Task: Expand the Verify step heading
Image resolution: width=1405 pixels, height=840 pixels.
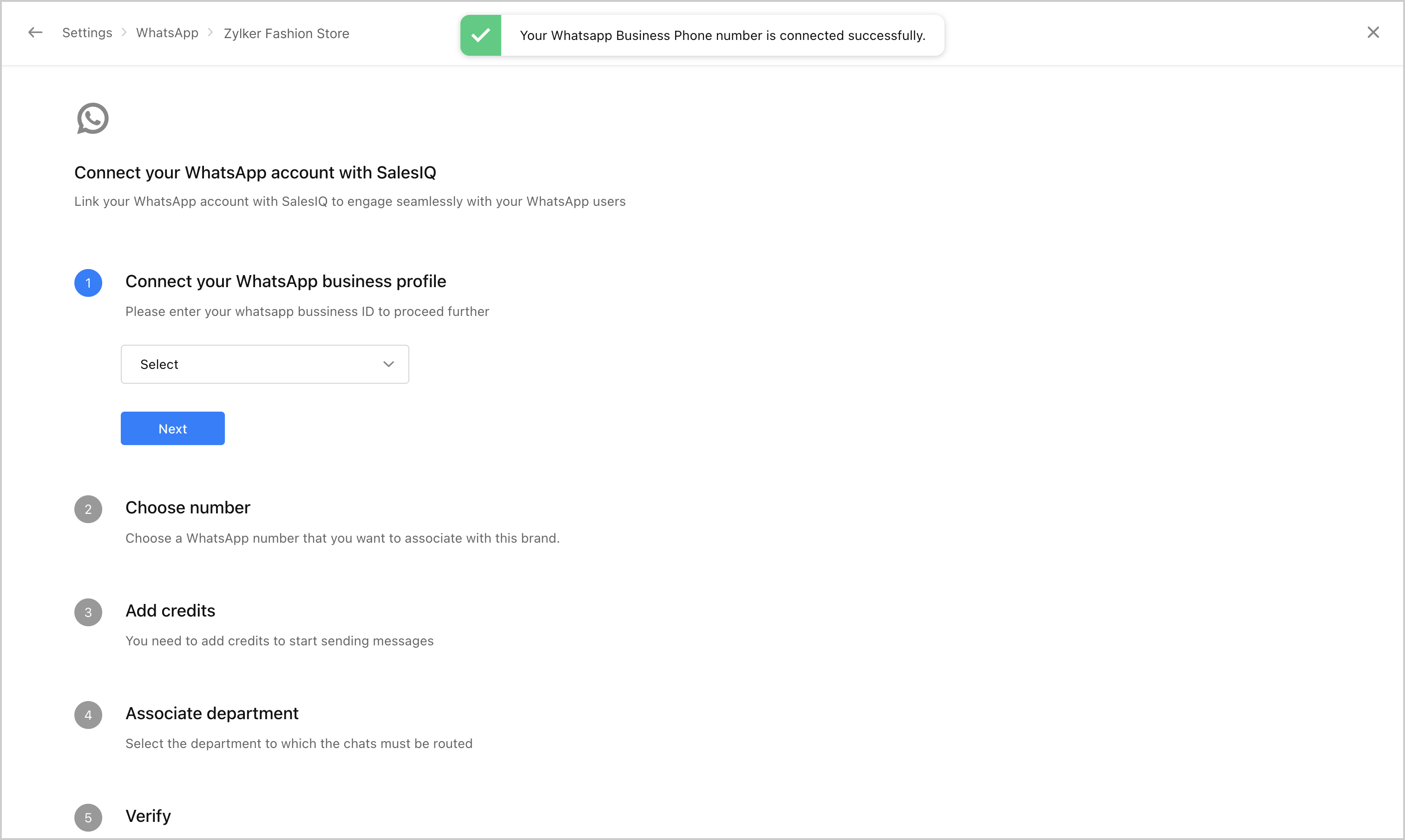Action: click(x=148, y=816)
